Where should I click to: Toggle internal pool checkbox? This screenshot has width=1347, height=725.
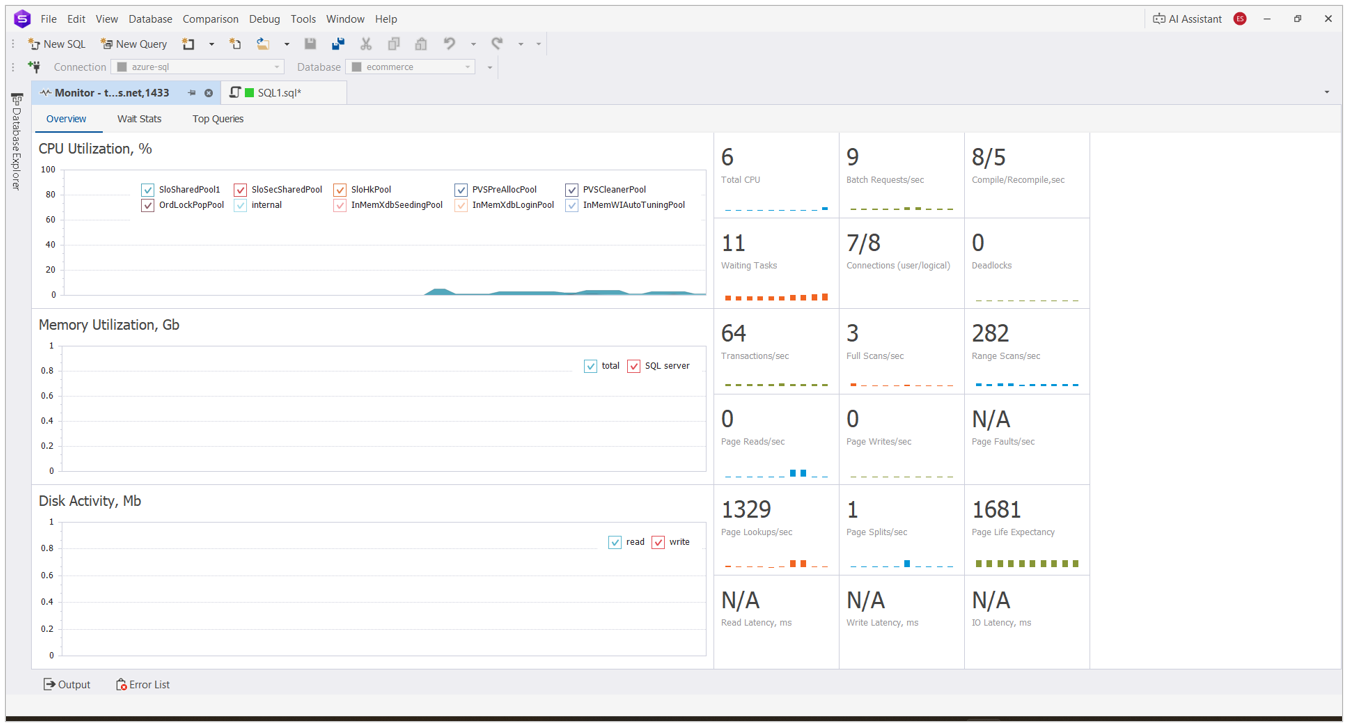point(240,205)
